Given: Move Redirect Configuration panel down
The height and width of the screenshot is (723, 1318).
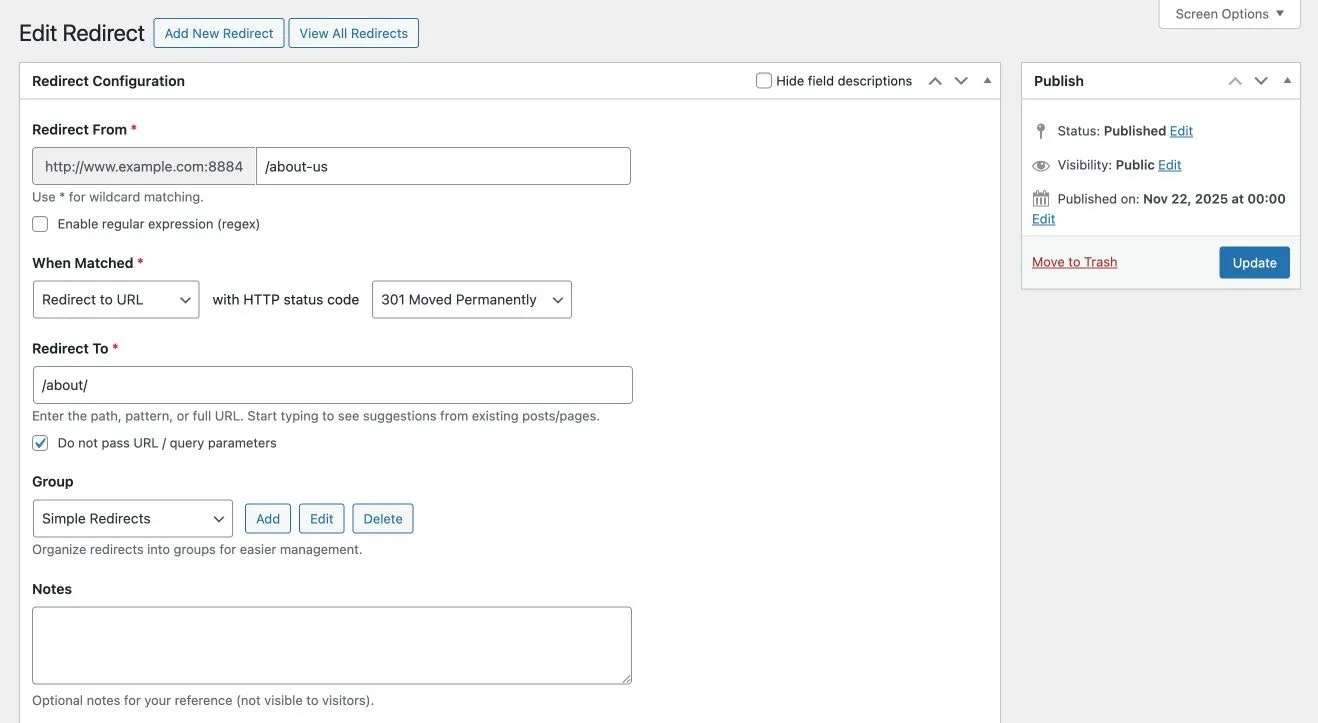Looking at the screenshot, I should coord(961,81).
